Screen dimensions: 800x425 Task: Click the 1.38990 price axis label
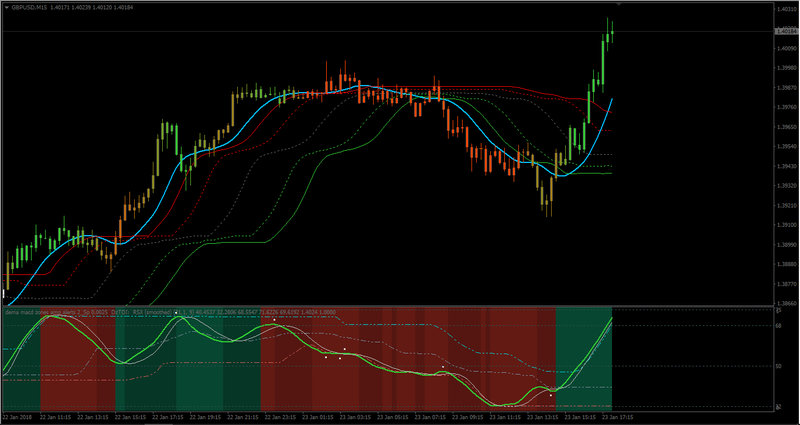[786, 245]
